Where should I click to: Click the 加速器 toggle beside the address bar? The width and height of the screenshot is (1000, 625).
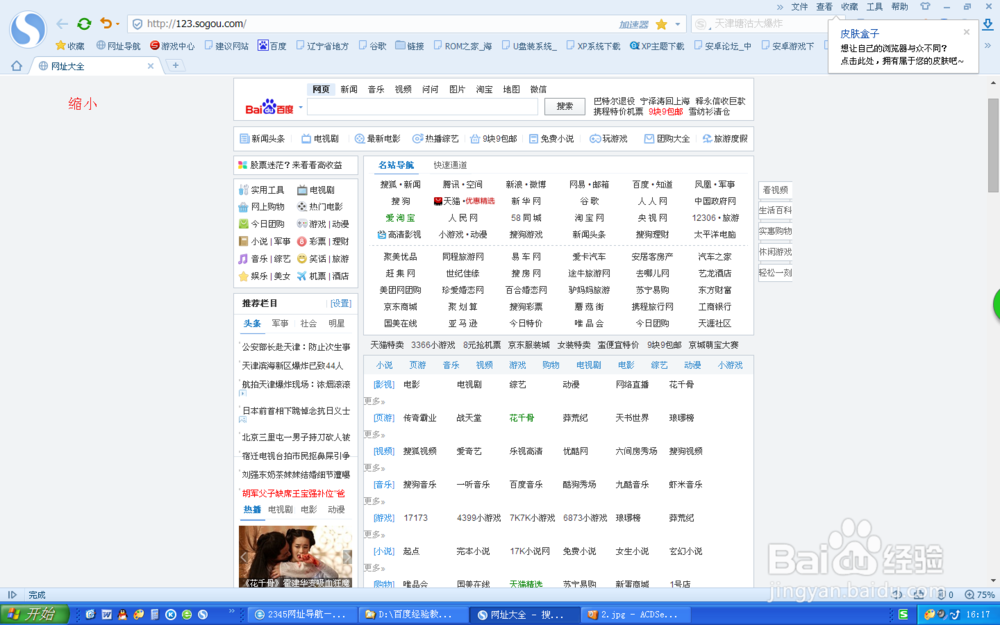click(636, 24)
